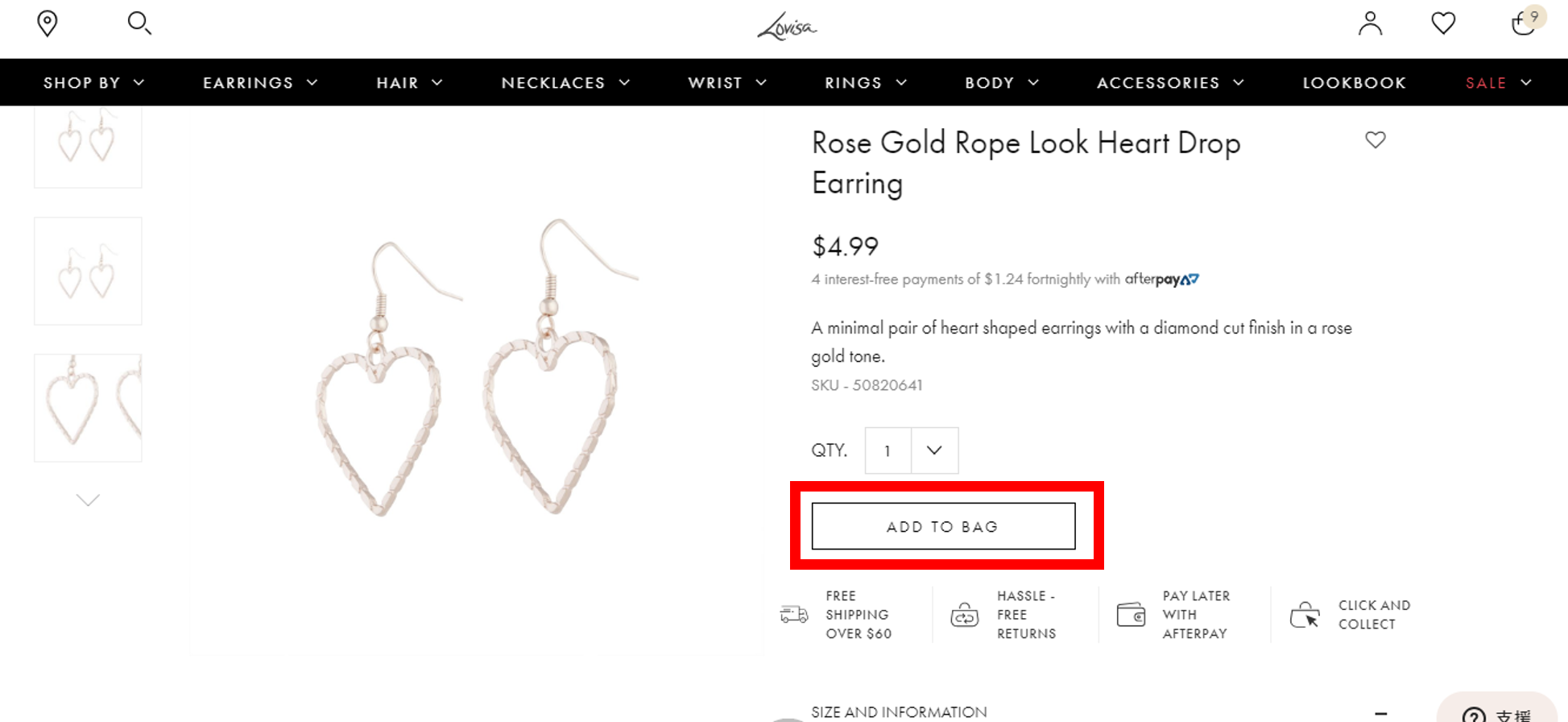Open the Necklaces menu

565,83
